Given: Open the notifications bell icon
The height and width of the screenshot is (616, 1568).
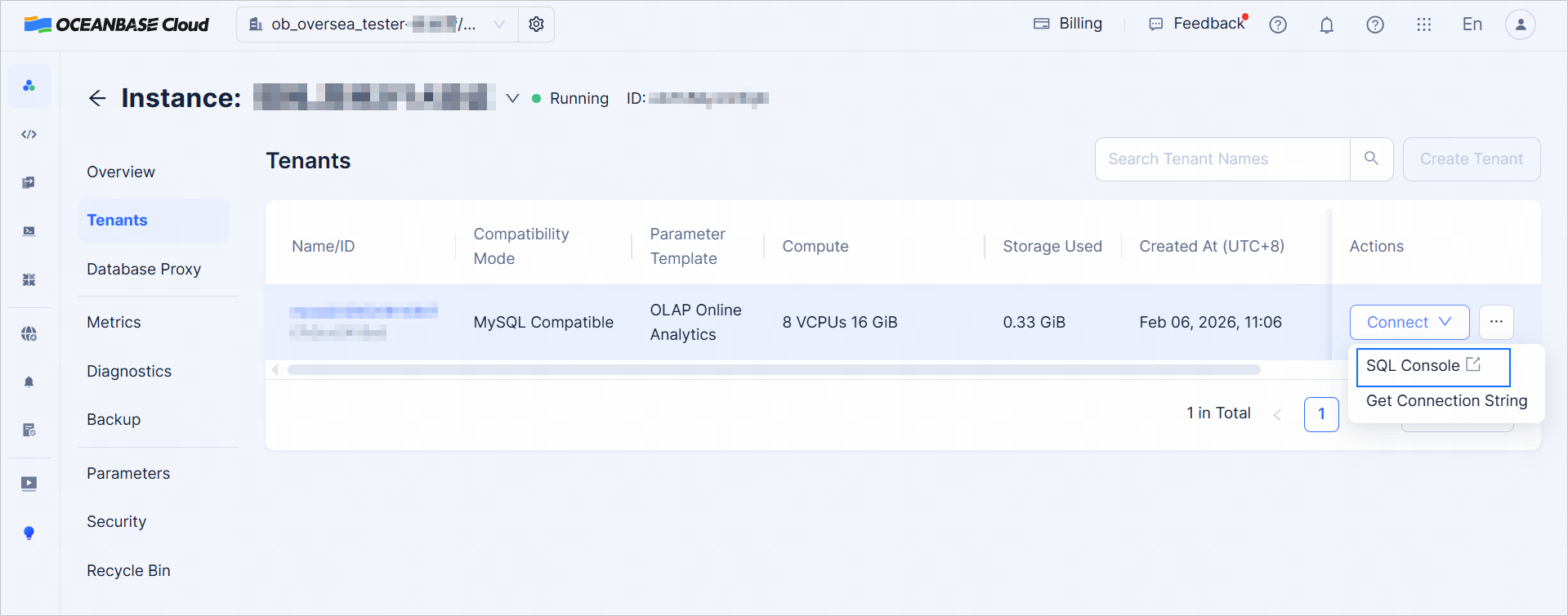Looking at the screenshot, I should pyautogui.click(x=1326, y=25).
